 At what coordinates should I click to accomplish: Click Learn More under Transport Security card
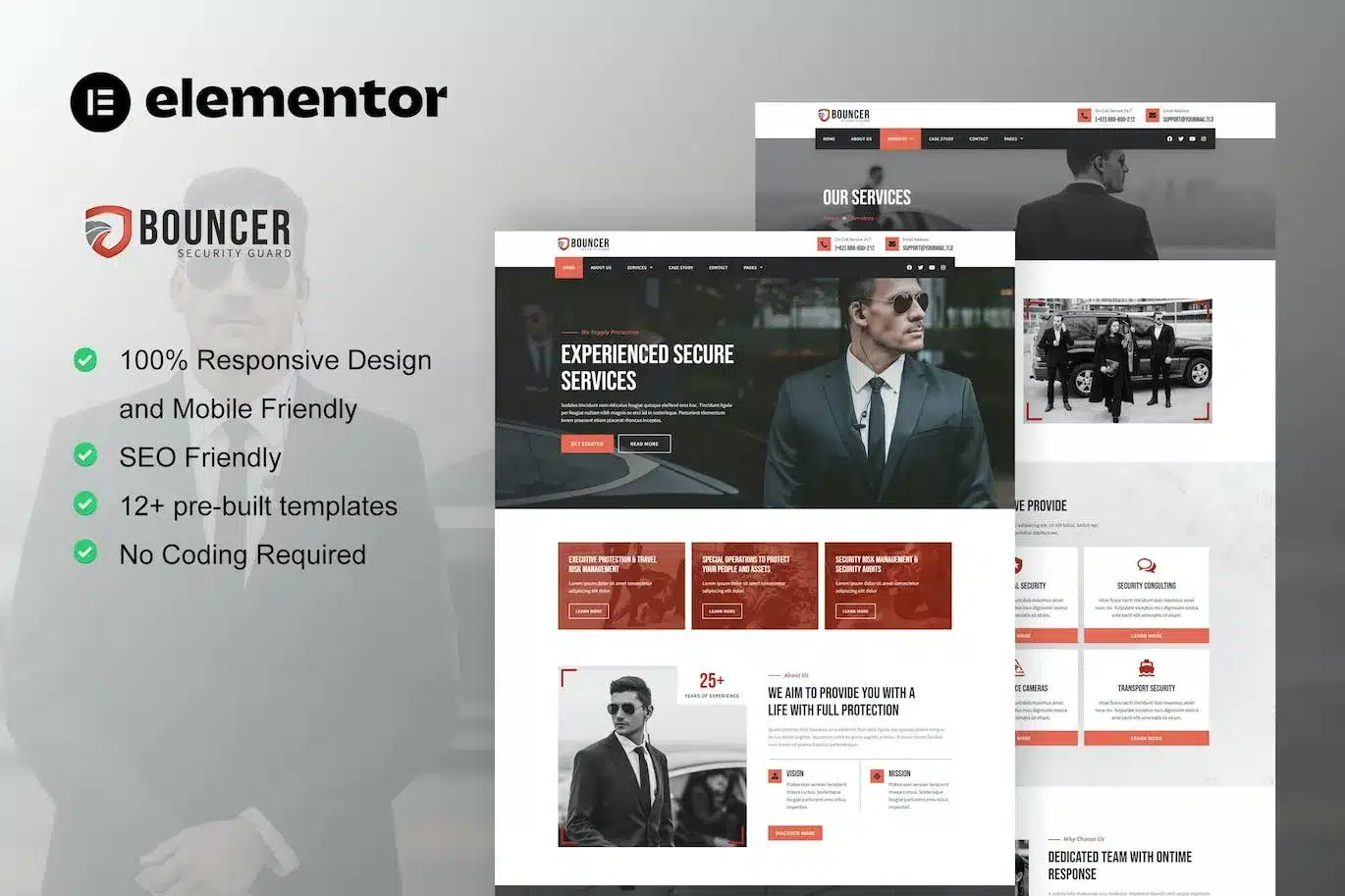click(x=1146, y=738)
